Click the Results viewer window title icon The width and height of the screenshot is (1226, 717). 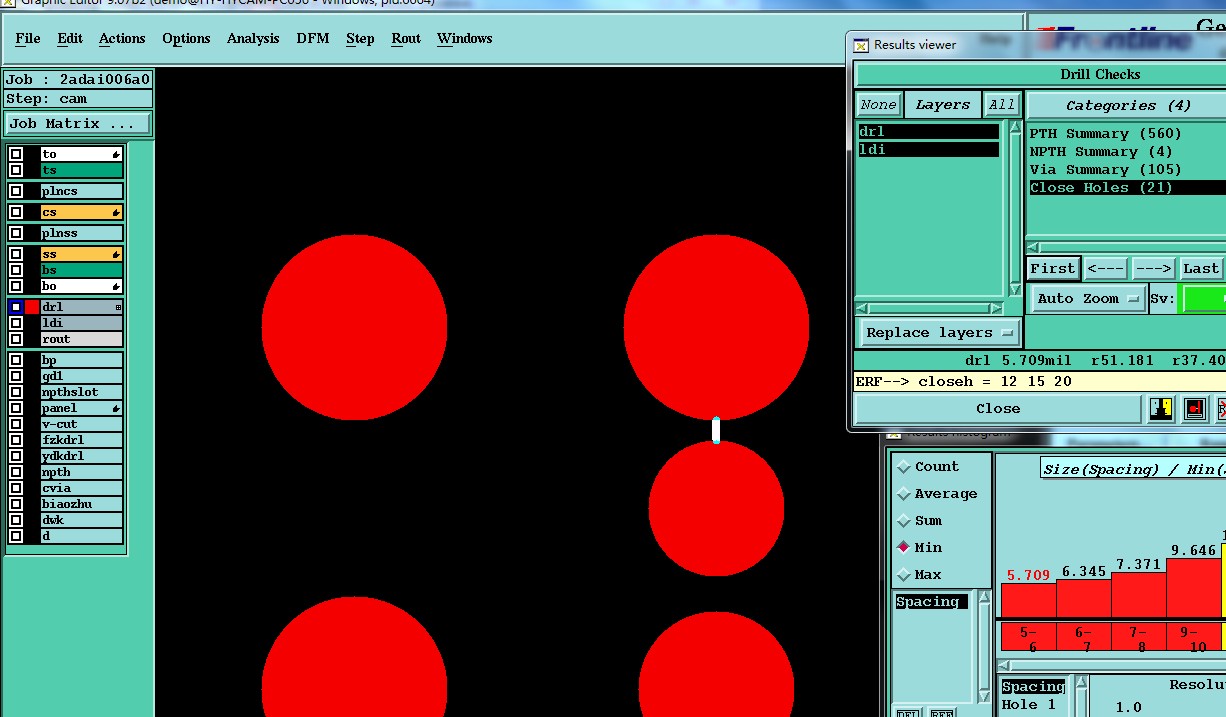click(x=861, y=45)
